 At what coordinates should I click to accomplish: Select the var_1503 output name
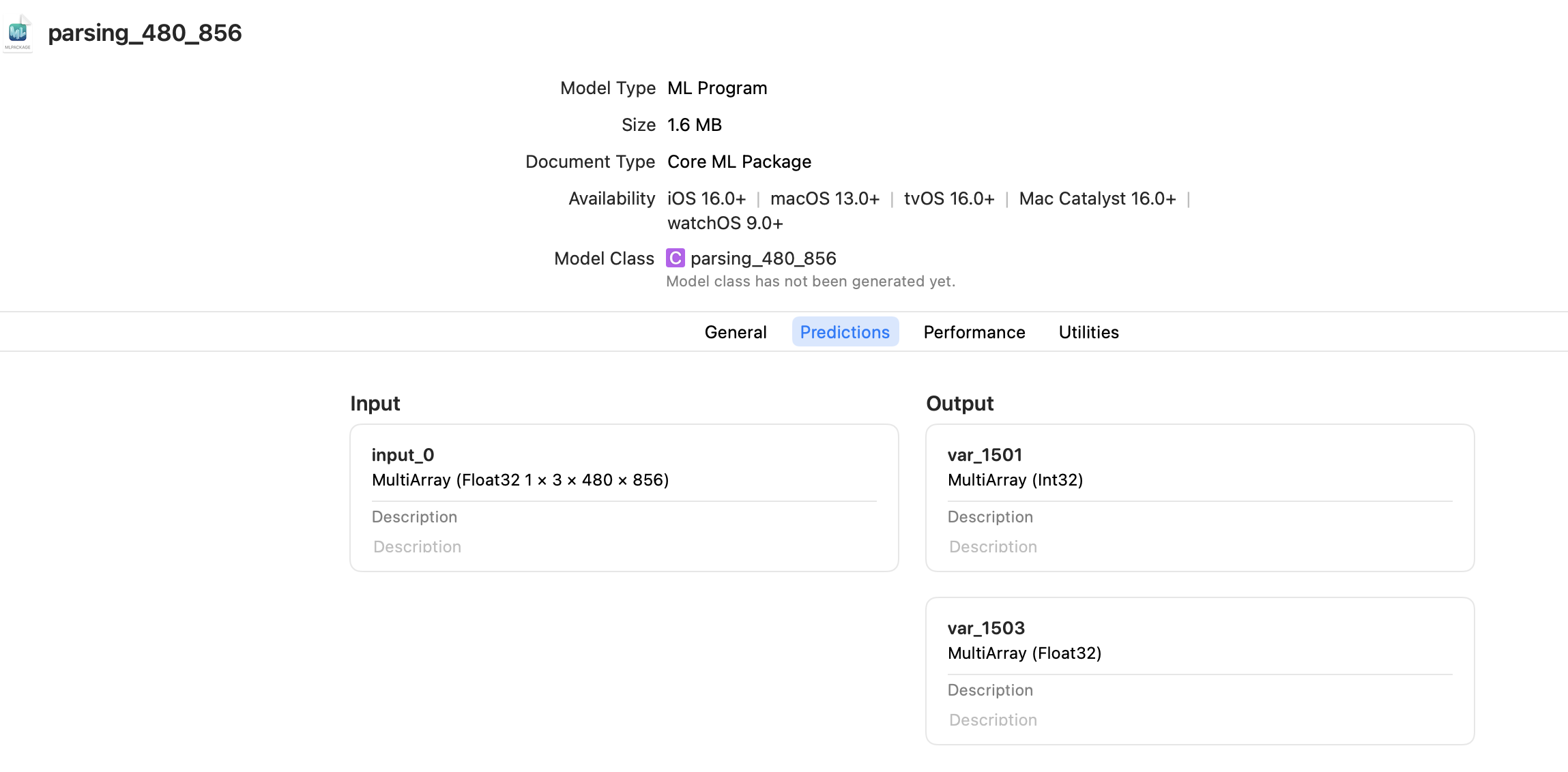[x=986, y=628]
